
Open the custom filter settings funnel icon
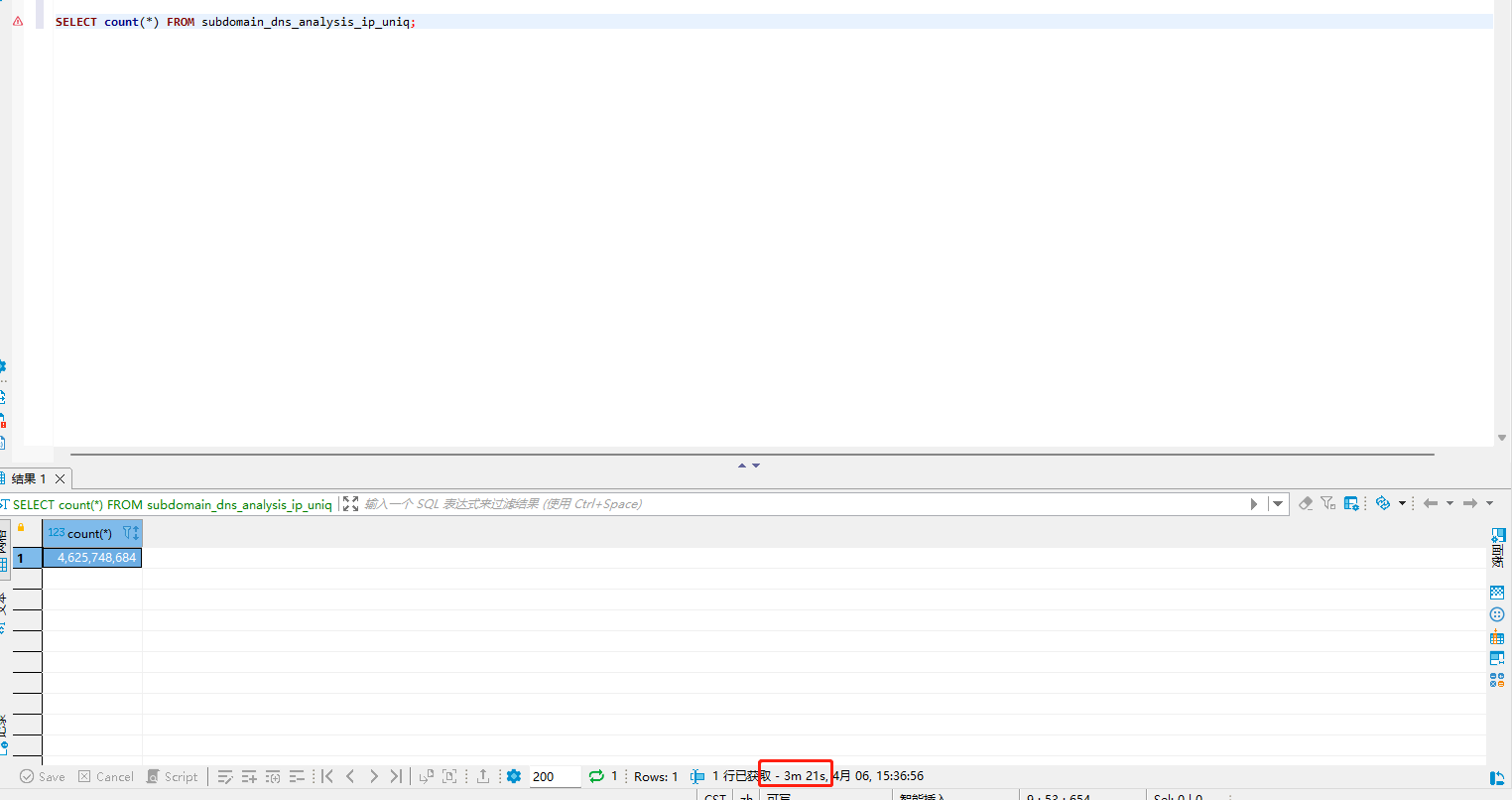[x=1328, y=504]
